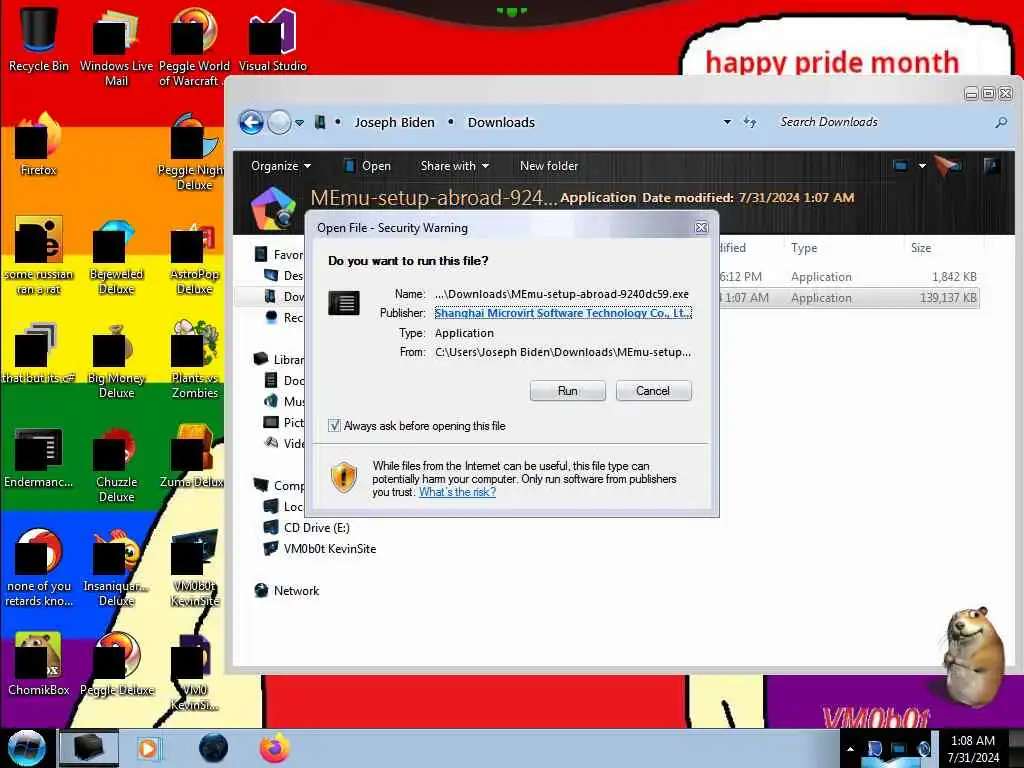The image size is (1024, 768).
Task: Click New folder in the toolbar
Action: pos(549,166)
